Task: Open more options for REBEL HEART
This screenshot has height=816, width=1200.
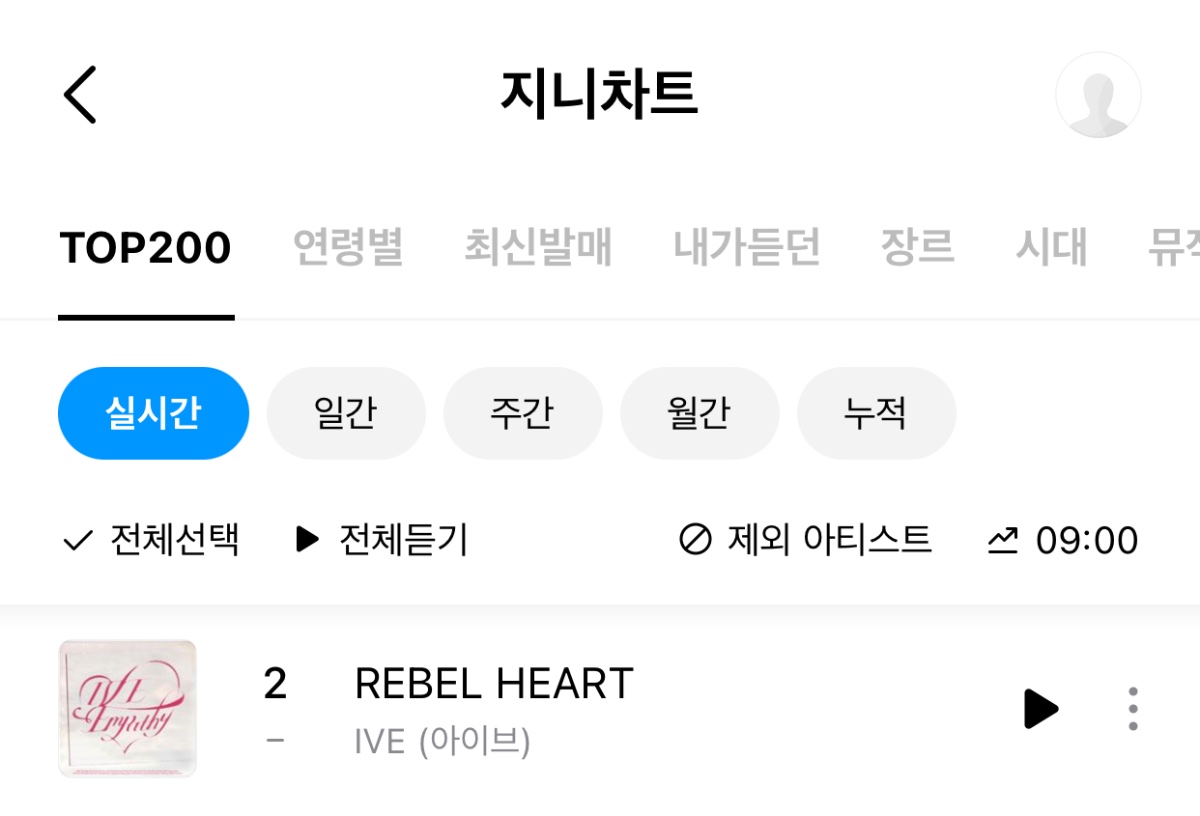Action: (x=1132, y=709)
